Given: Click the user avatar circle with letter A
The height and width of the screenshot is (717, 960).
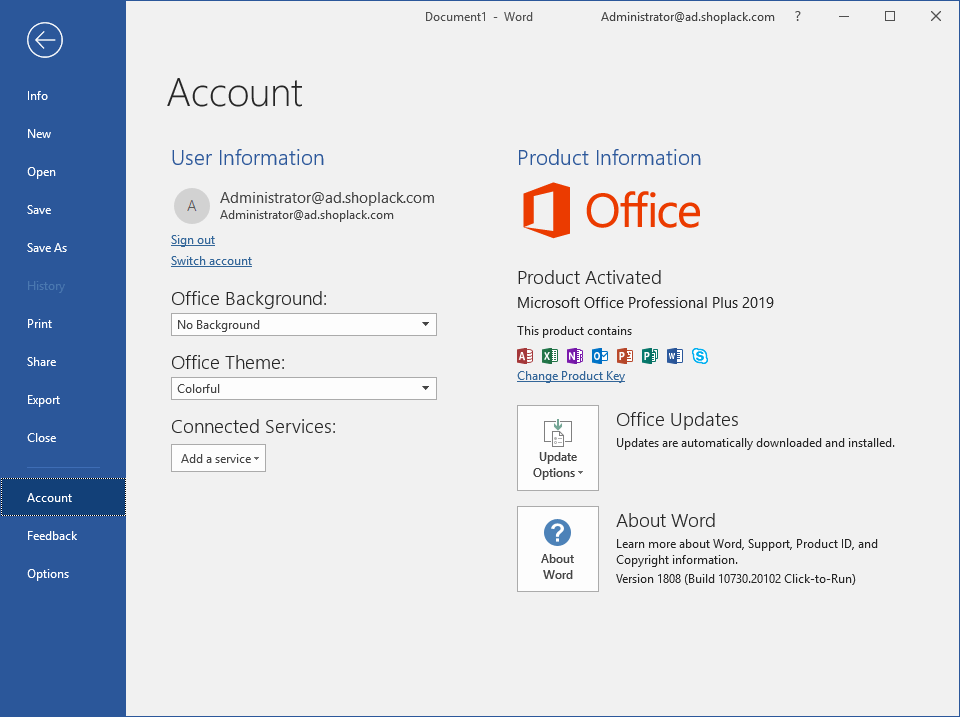Looking at the screenshot, I should tap(192, 206).
